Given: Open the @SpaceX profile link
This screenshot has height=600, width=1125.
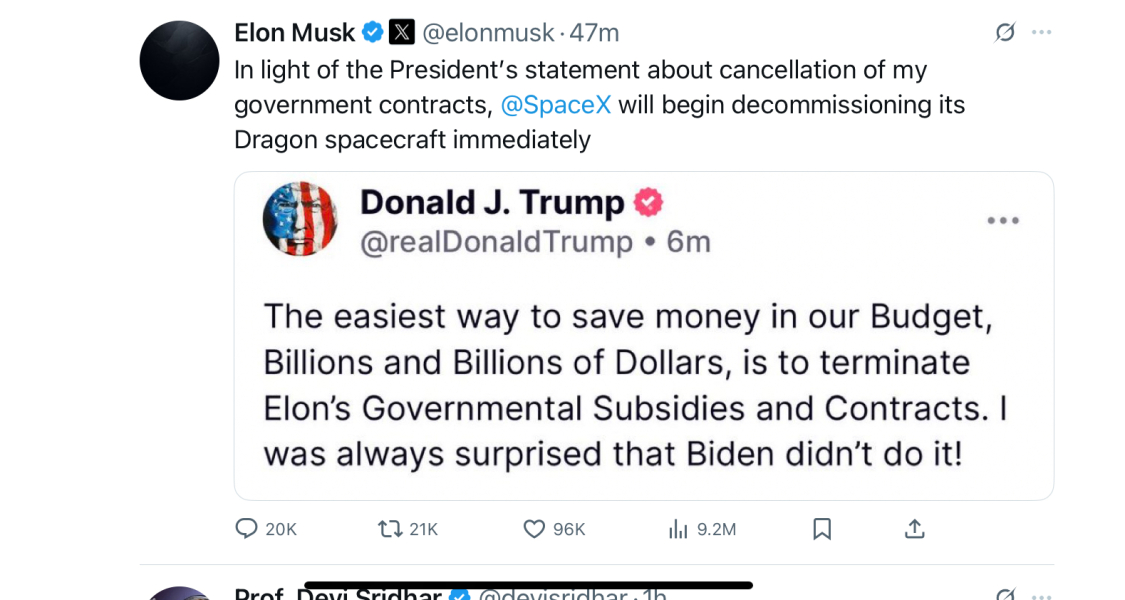Looking at the screenshot, I should pos(556,104).
